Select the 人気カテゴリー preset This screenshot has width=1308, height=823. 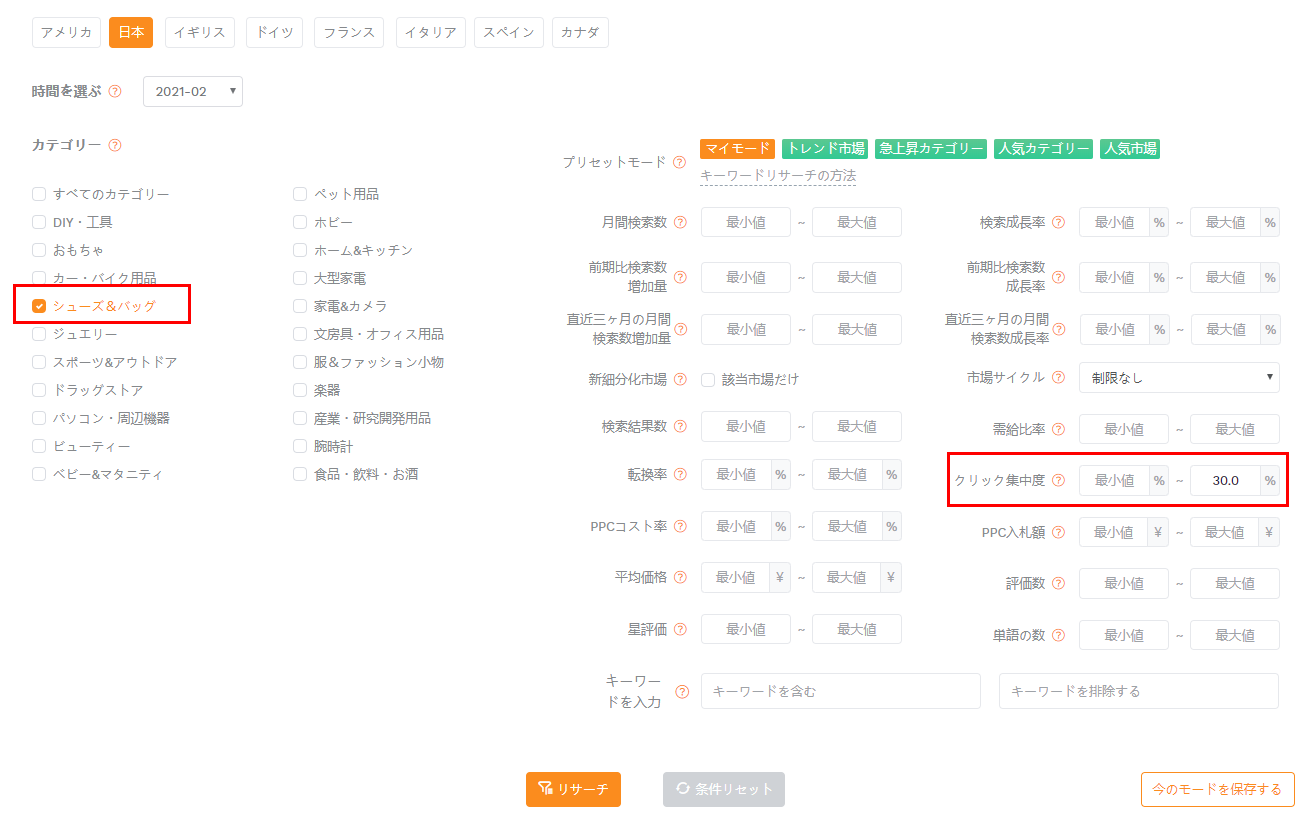[x=1043, y=149]
